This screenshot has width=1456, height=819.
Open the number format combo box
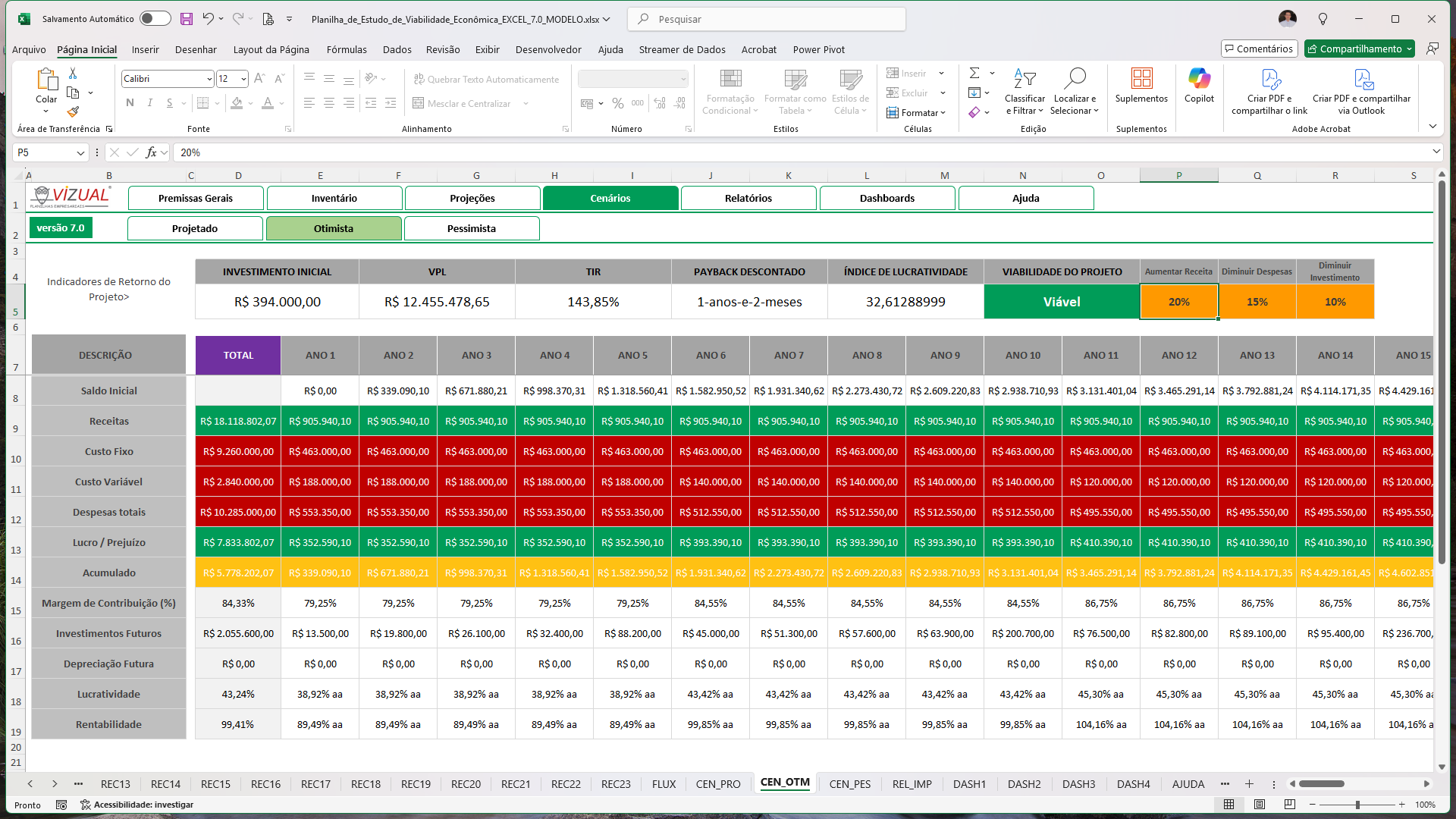(x=633, y=79)
